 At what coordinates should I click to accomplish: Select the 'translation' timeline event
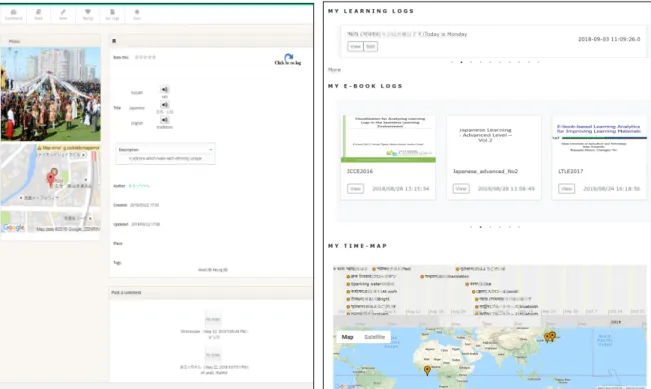coord(444,276)
